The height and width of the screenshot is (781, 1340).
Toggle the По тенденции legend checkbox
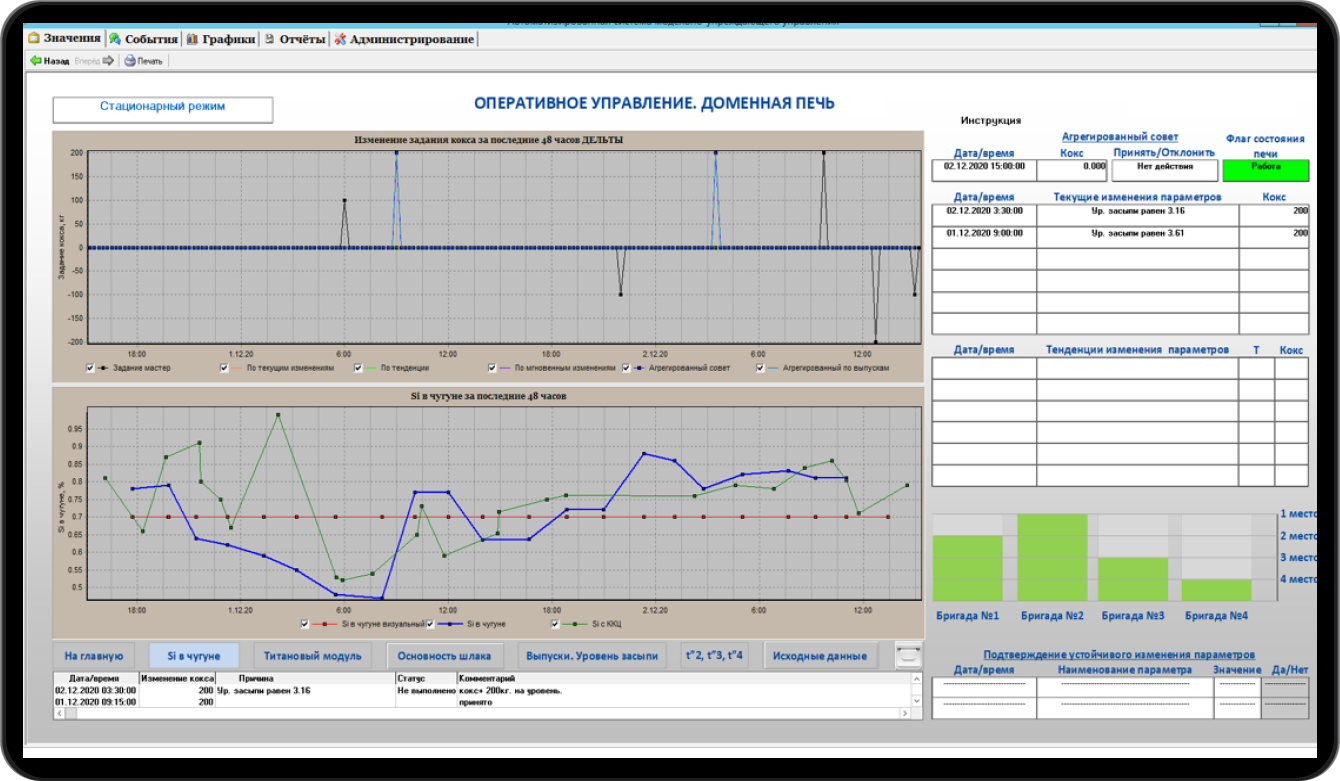pos(358,368)
